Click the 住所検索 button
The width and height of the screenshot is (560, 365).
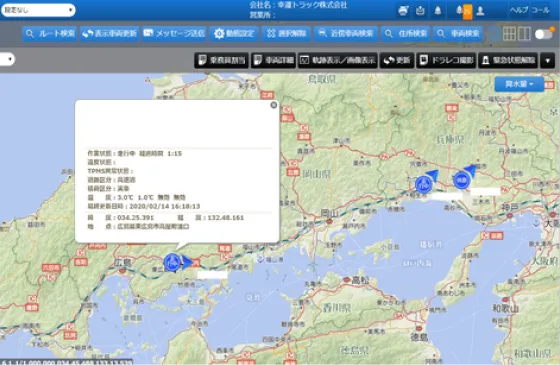click(x=405, y=34)
